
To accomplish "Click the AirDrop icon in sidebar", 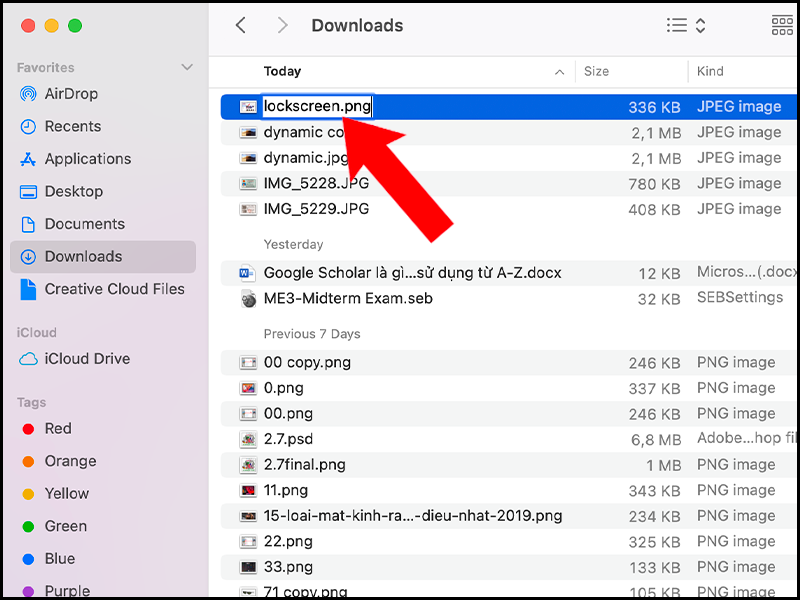I will (28, 94).
